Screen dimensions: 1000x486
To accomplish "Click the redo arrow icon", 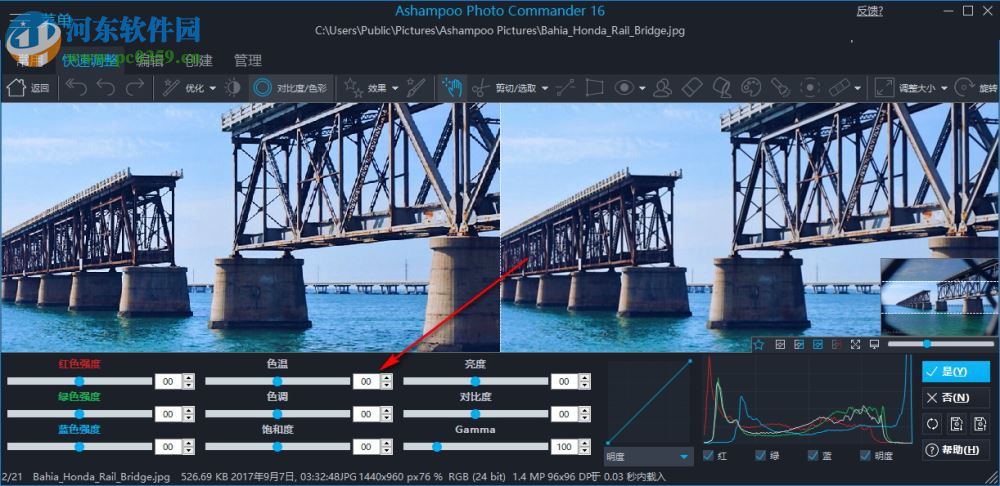I will [x=135, y=88].
